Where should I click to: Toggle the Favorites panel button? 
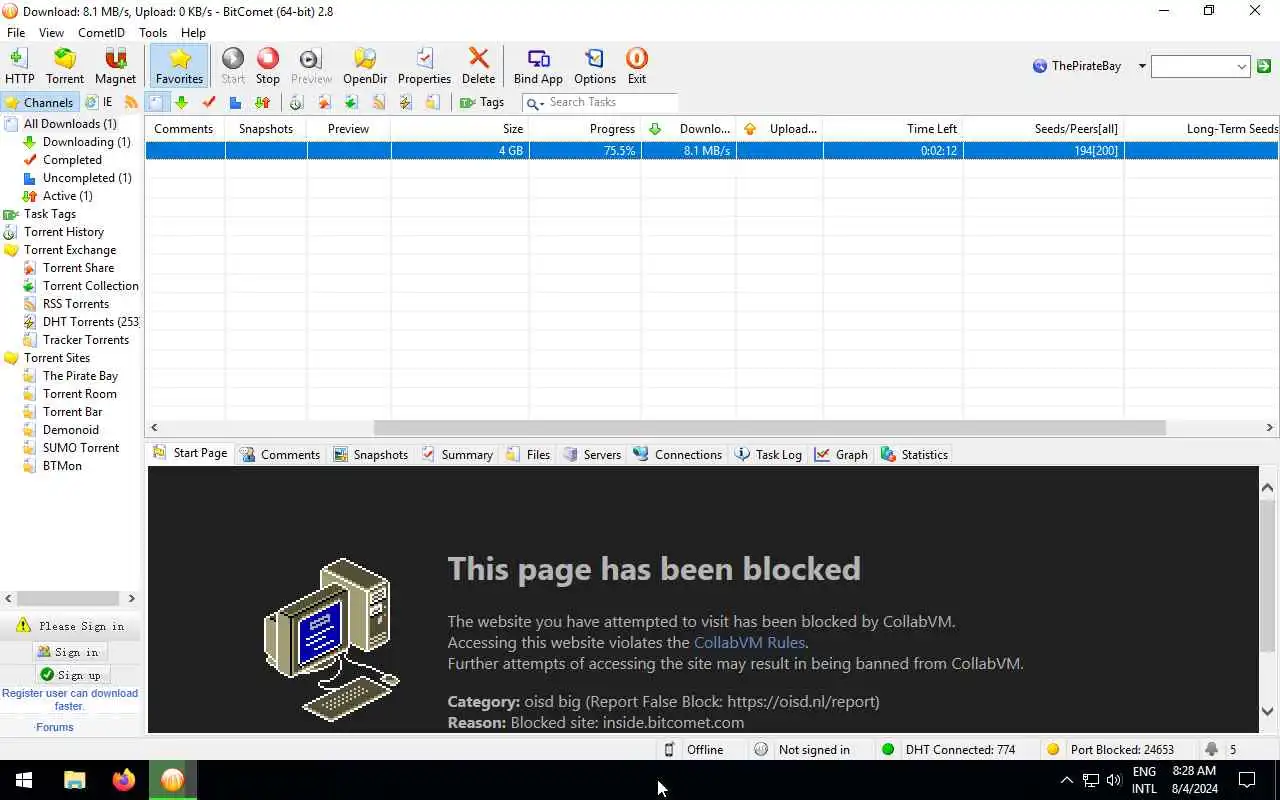pos(180,66)
